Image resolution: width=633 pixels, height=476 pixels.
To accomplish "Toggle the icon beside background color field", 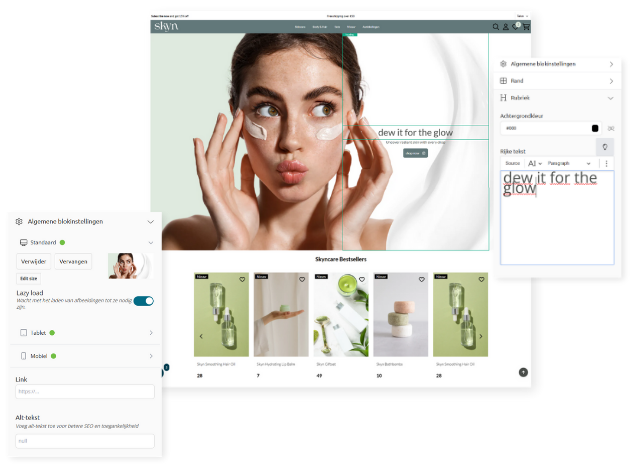I will tap(609, 128).
